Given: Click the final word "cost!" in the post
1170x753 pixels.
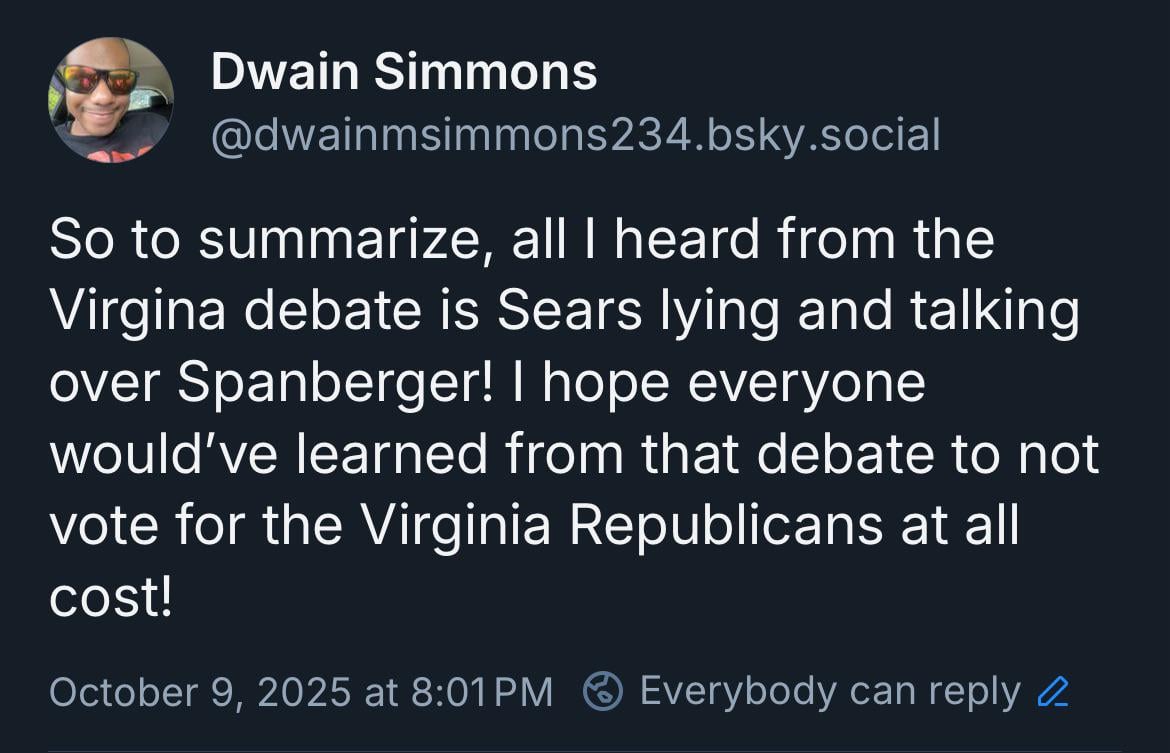Looking at the screenshot, I should pyautogui.click(x=111, y=598).
